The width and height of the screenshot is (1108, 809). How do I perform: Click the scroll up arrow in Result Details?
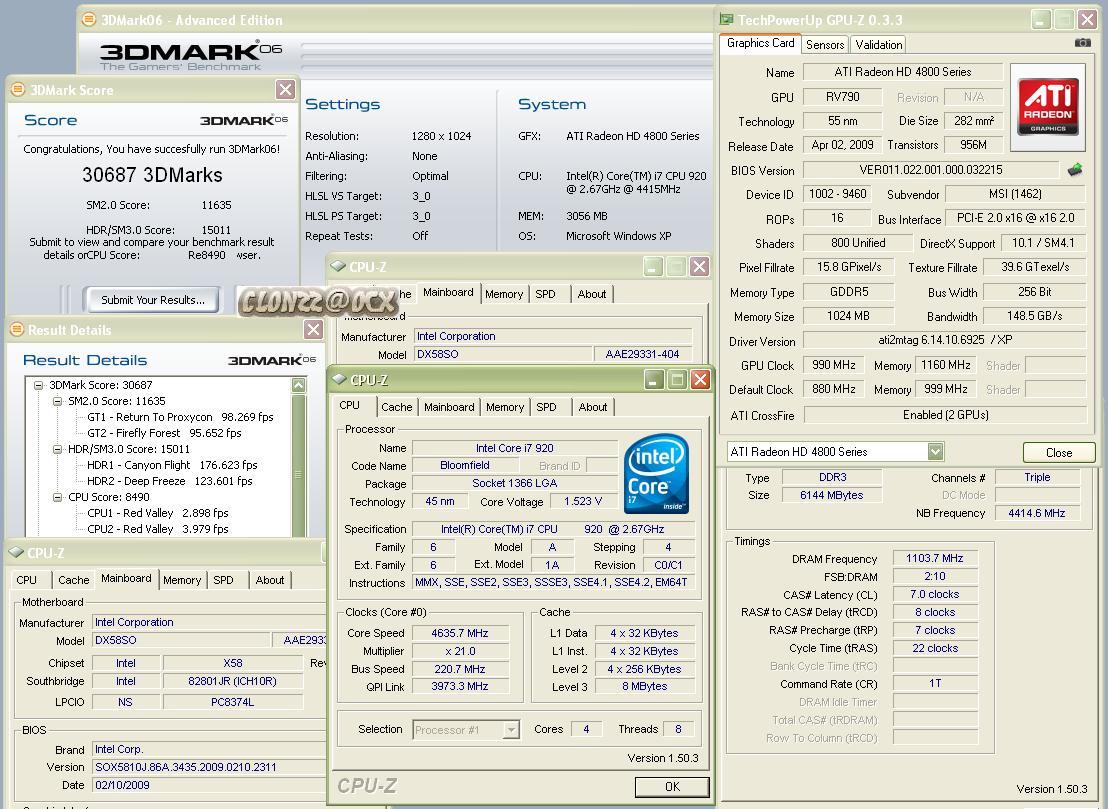pyautogui.click(x=299, y=385)
